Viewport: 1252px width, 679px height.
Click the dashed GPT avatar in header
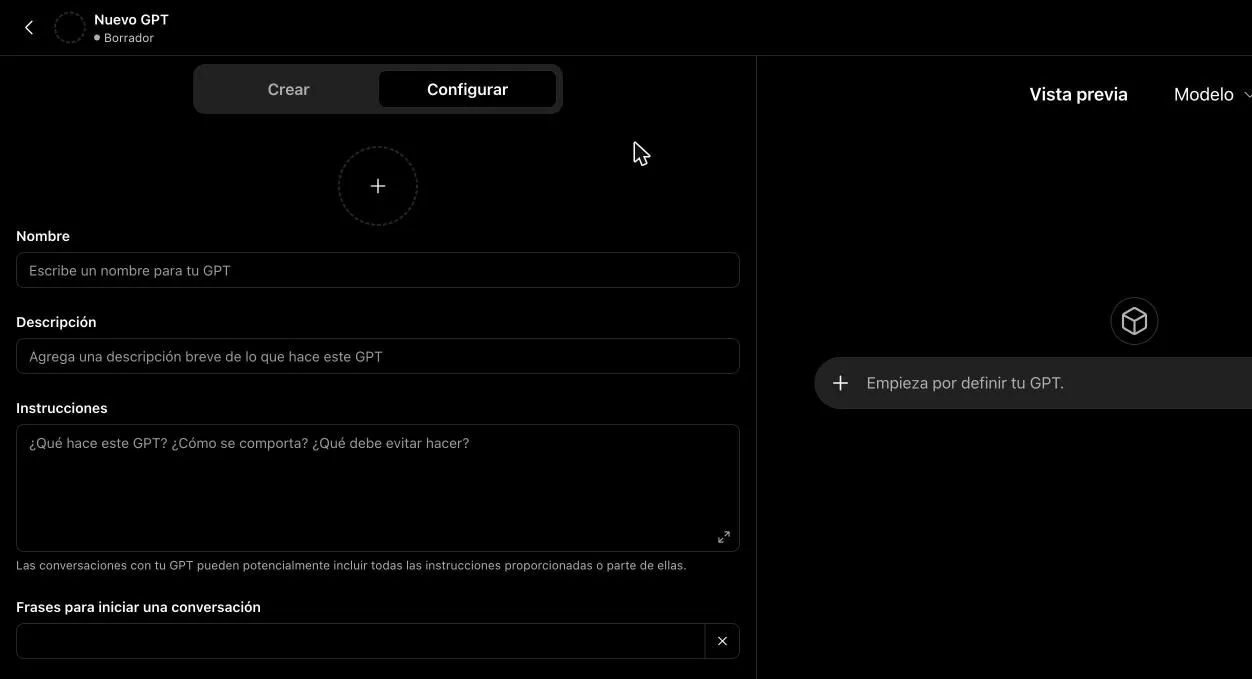70,28
